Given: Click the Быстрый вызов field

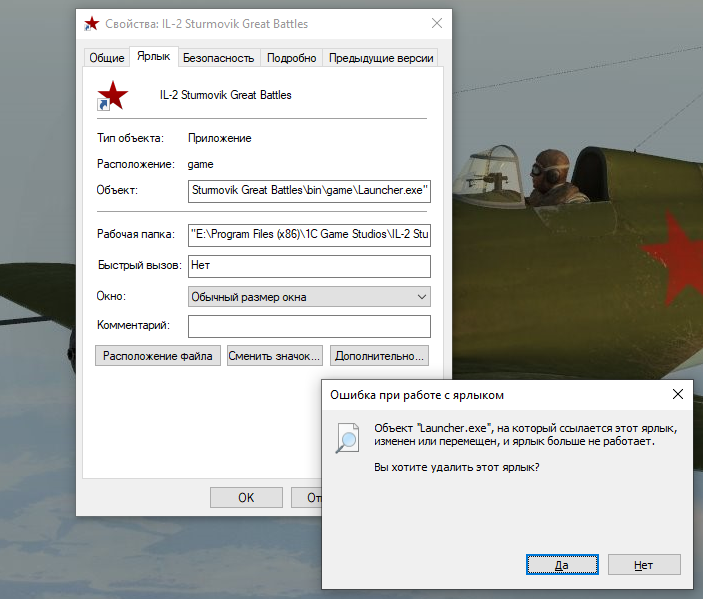Looking at the screenshot, I should (x=309, y=266).
